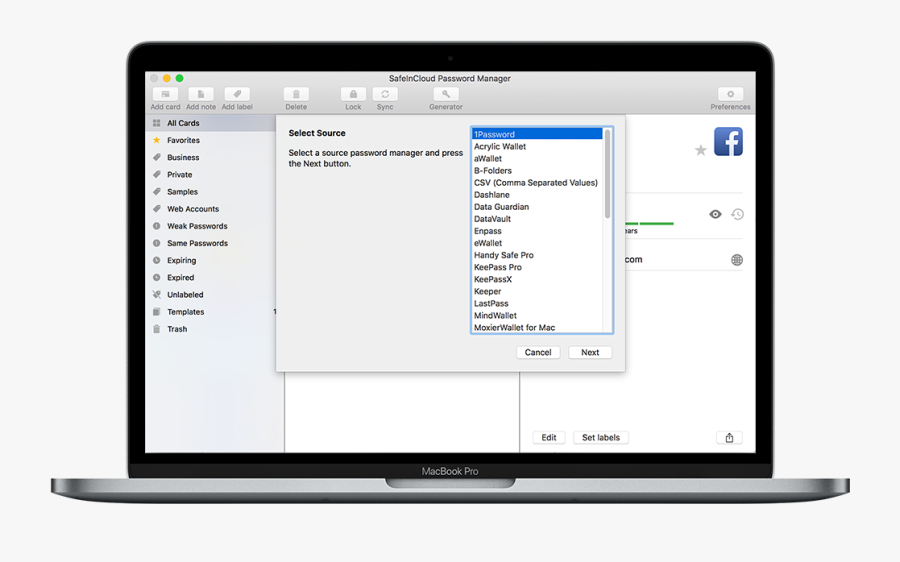Select 1Password in source list
The image size is (900, 562).
tap(537, 134)
